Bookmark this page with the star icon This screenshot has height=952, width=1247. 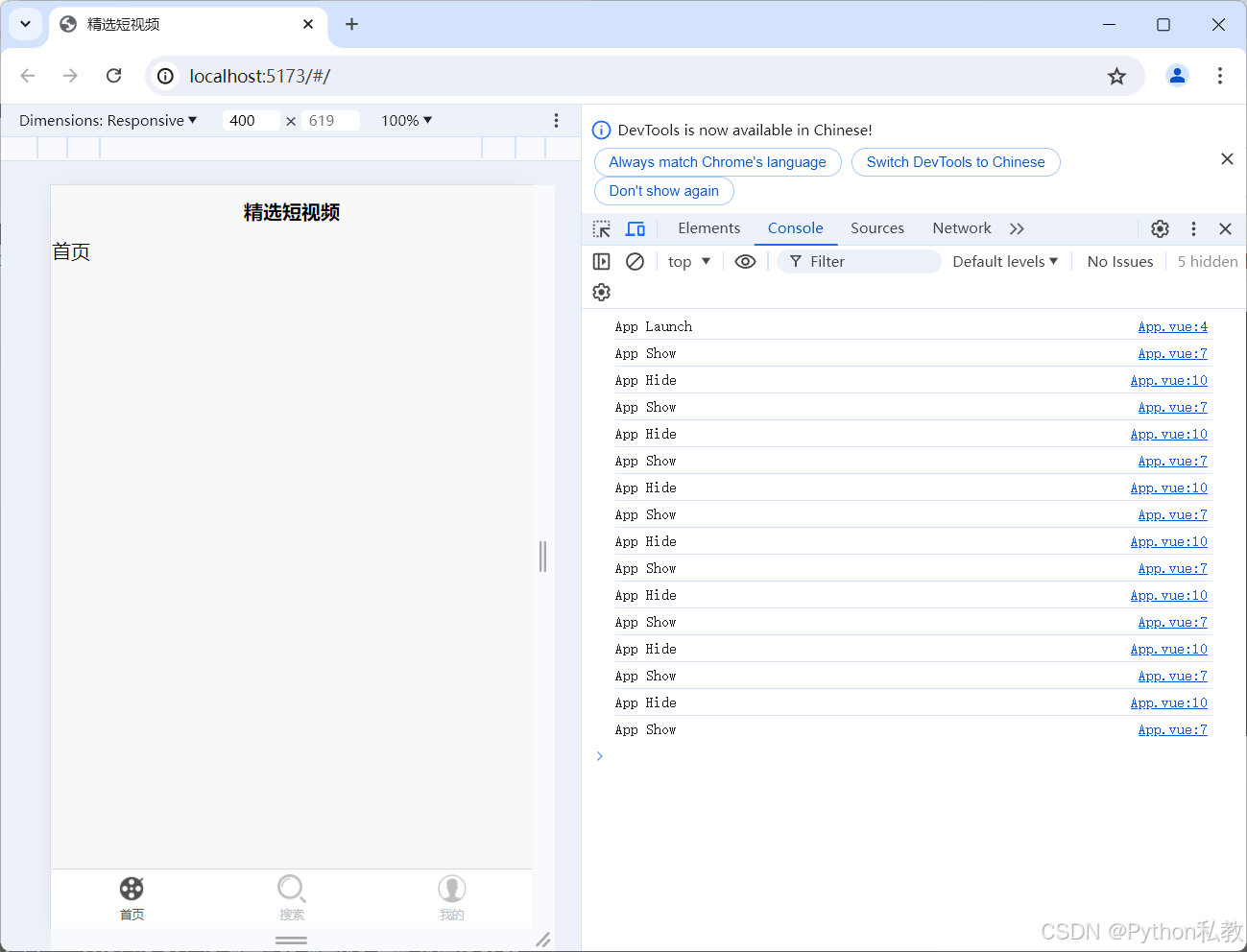coord(1116,76)
